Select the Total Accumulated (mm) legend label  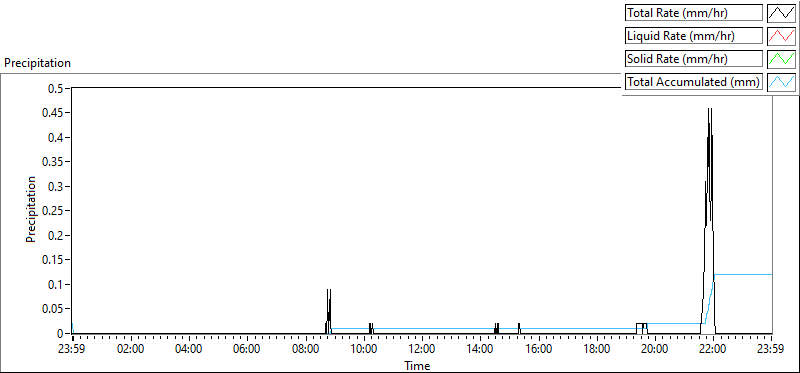(x=694, y=82)
